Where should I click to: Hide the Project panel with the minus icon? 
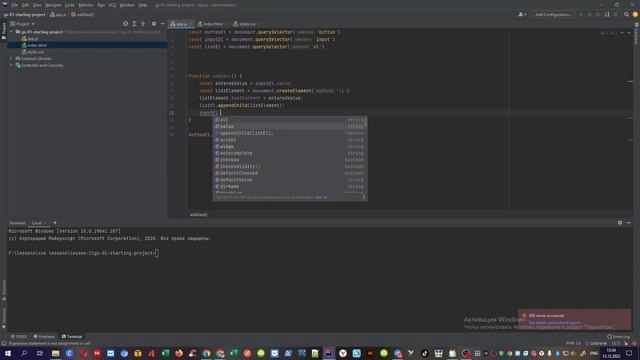(162, 24)
